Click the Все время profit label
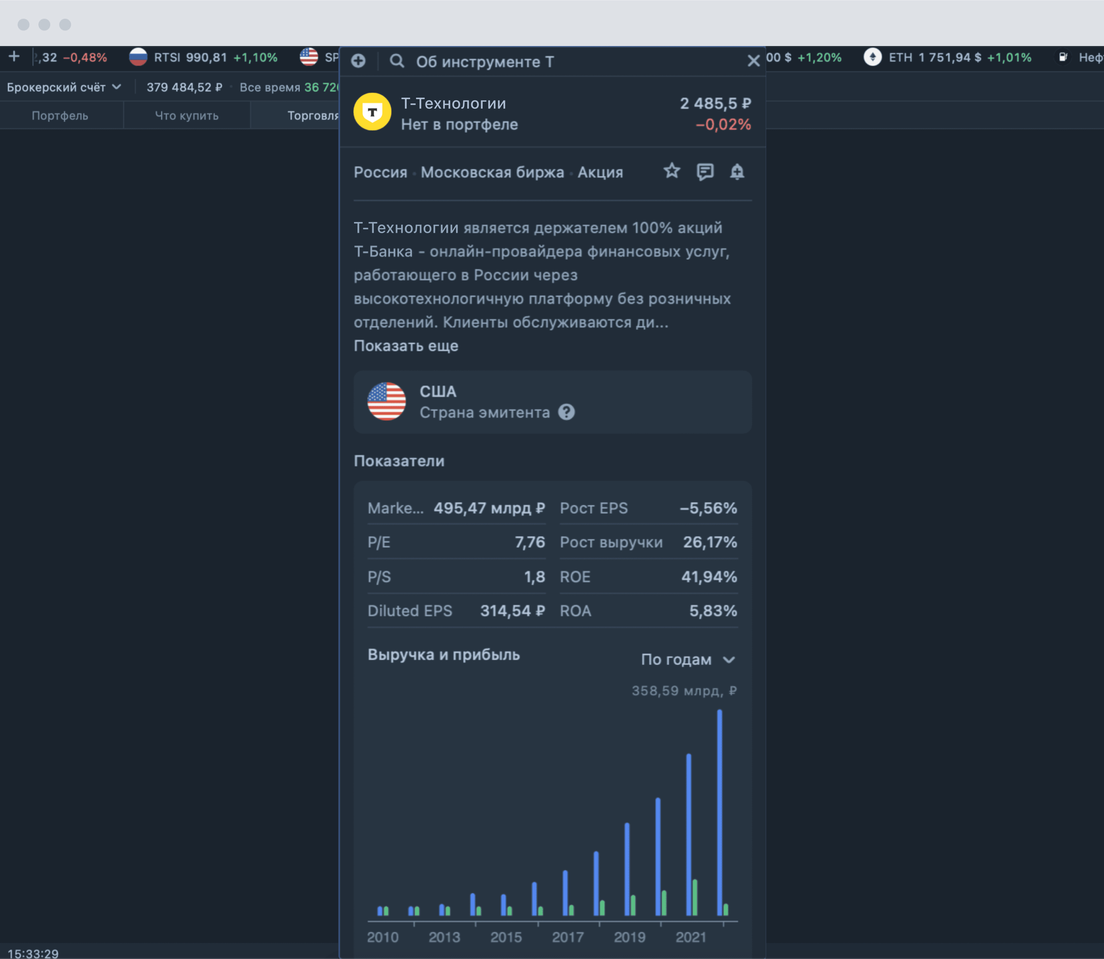 (x=270, y=87)
